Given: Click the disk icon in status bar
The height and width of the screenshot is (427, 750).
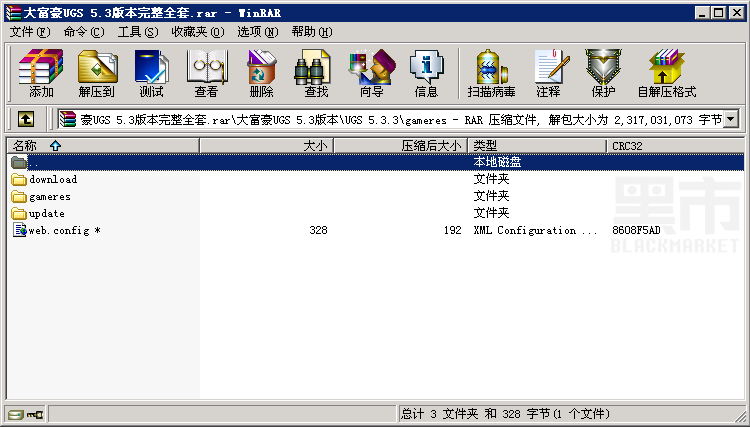Looking at the screenshot, I should (x=15, y=414).
